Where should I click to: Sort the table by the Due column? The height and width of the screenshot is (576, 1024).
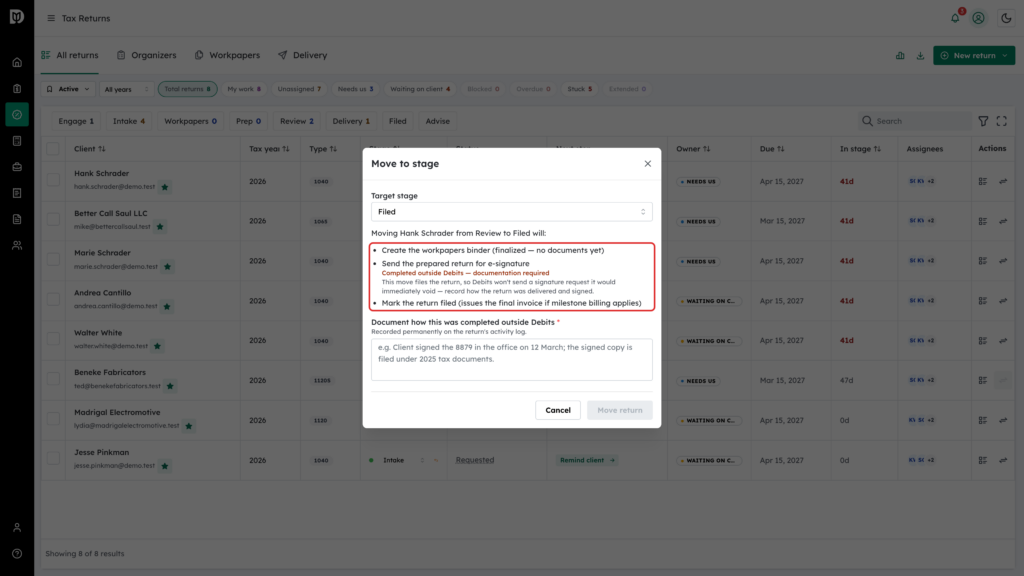coord(772,149)
